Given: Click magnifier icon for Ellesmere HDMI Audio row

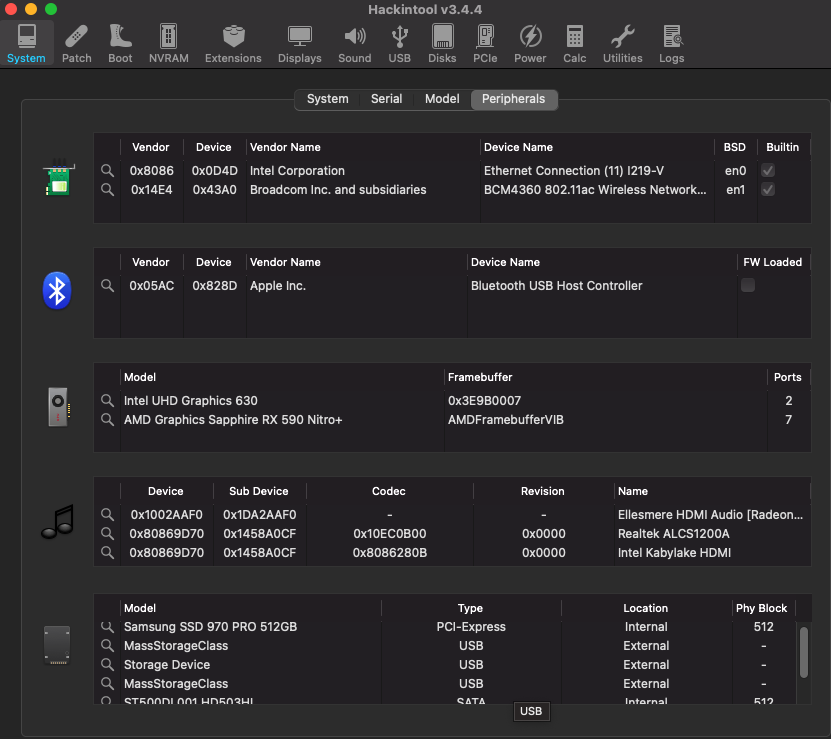Looking at the screenshot, I should [108, 514].
